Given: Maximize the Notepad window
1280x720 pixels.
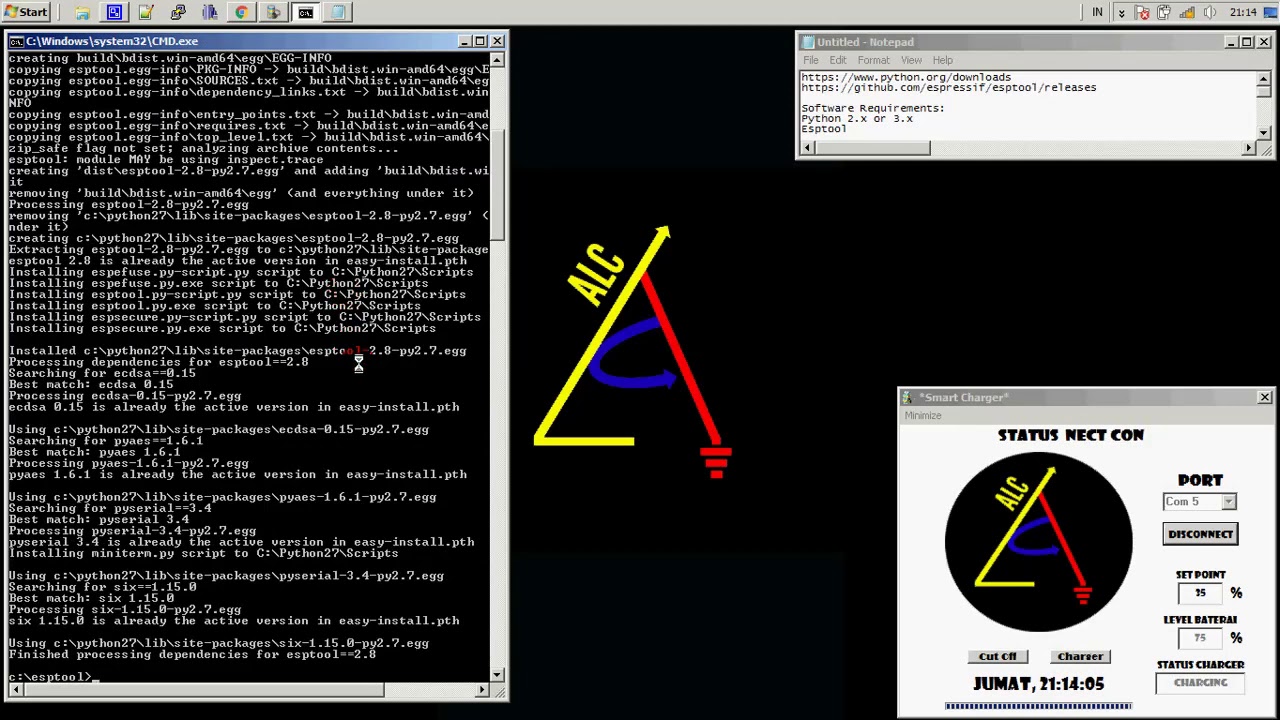Looking at the screenshot, I should tap(1247, 42).
